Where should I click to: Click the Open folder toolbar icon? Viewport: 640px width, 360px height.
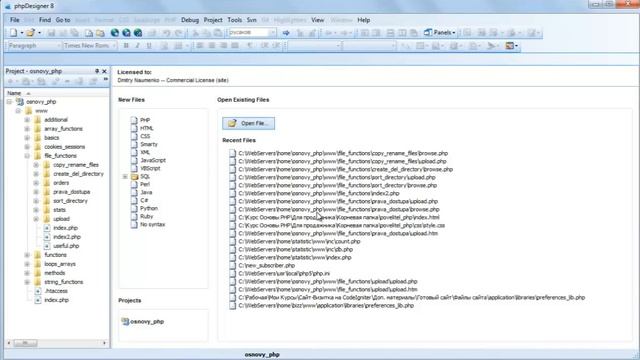click(x=30, y=33)
